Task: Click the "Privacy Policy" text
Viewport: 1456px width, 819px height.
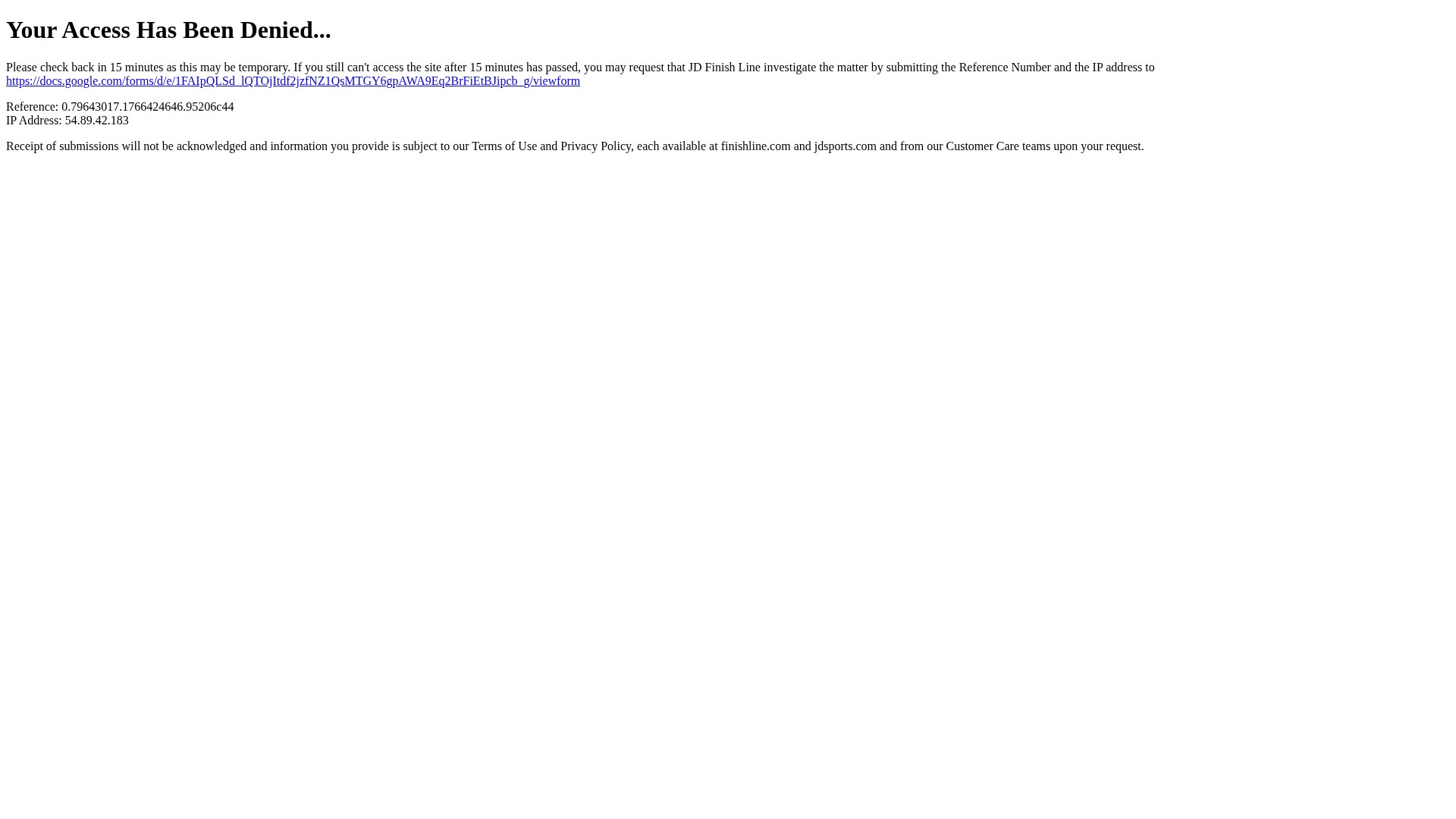Action: tap(595, 146)
